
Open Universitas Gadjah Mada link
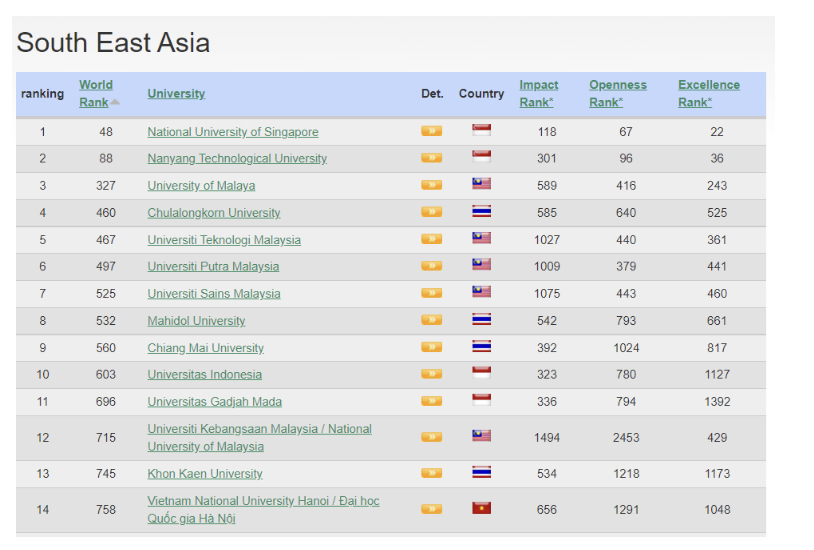point(214,401)
